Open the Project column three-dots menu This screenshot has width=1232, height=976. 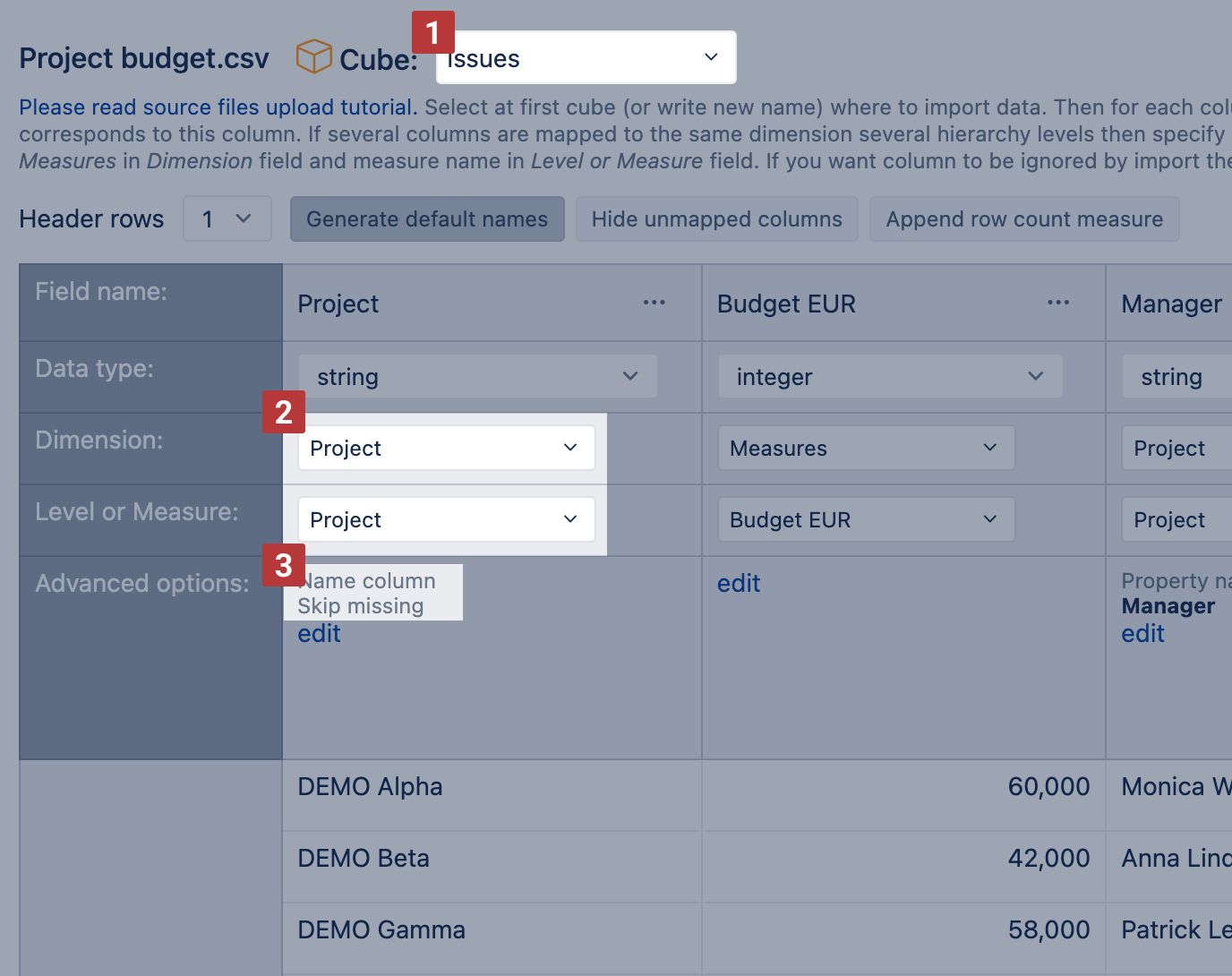tap(654, 303)
